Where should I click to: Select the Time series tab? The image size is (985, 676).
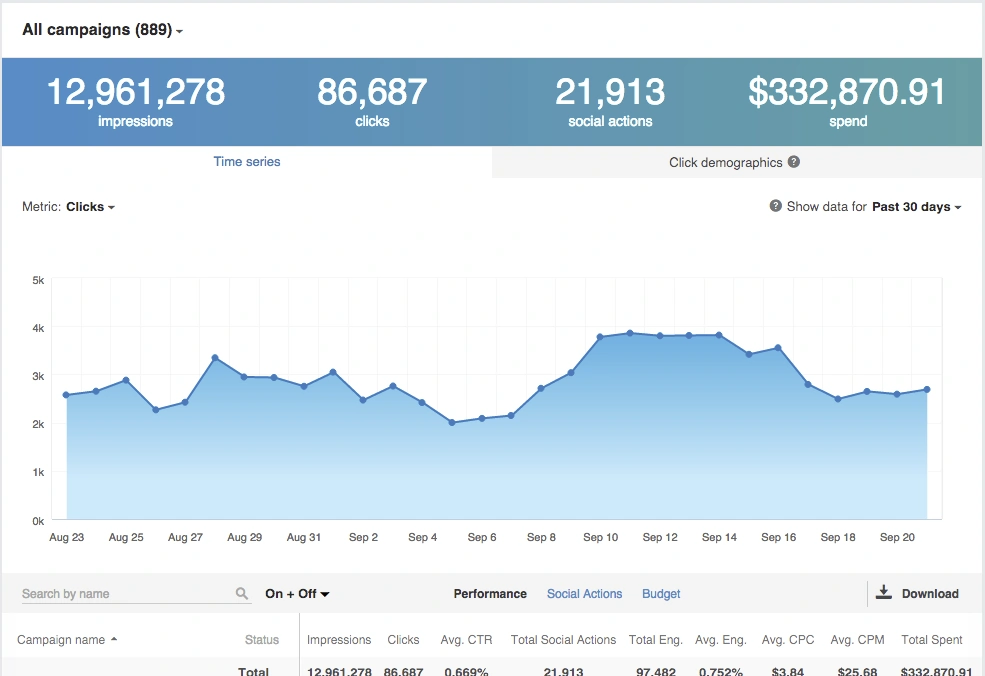click(246, 161)
